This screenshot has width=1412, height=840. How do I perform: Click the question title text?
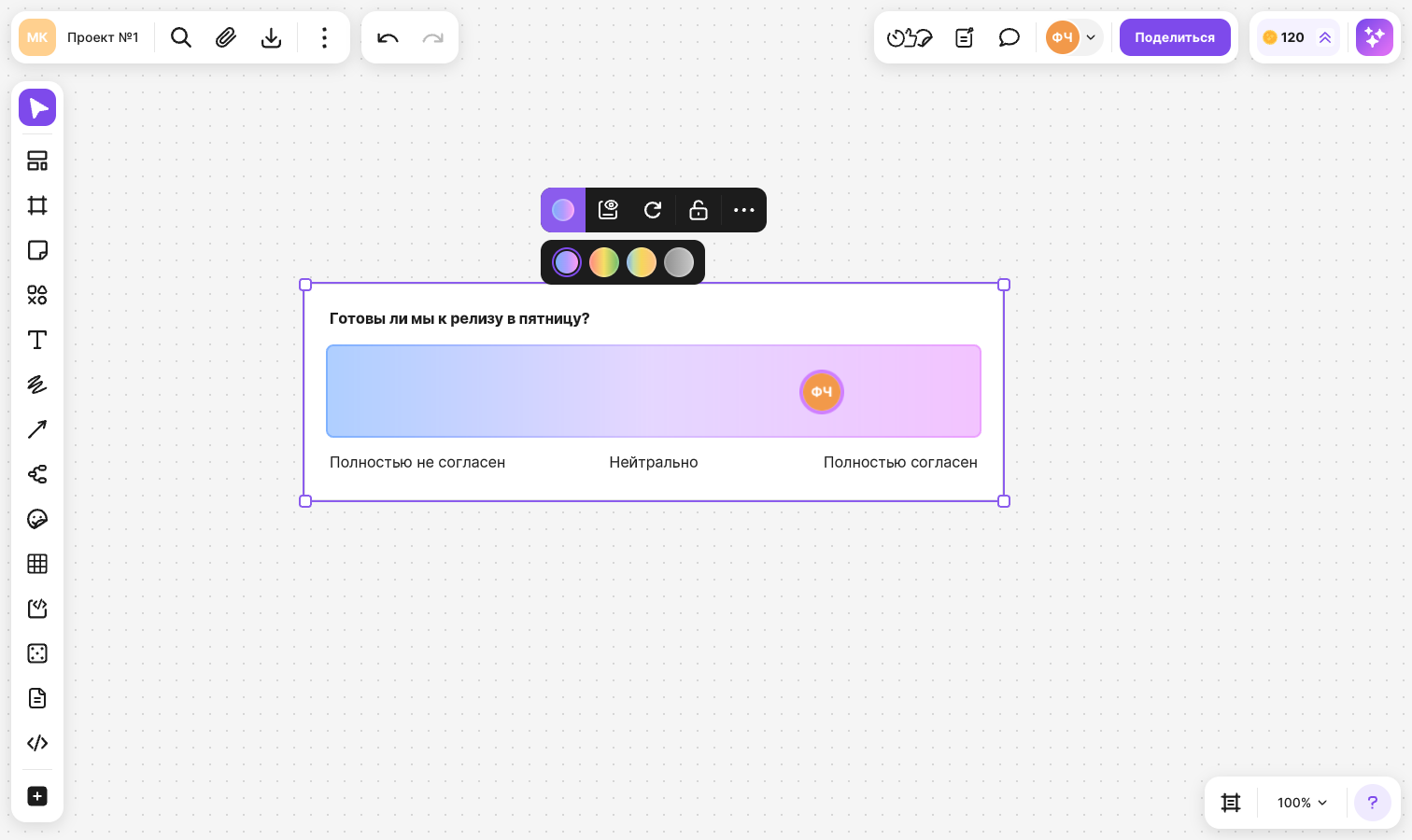pyautogui.click(x=459, y=318)
